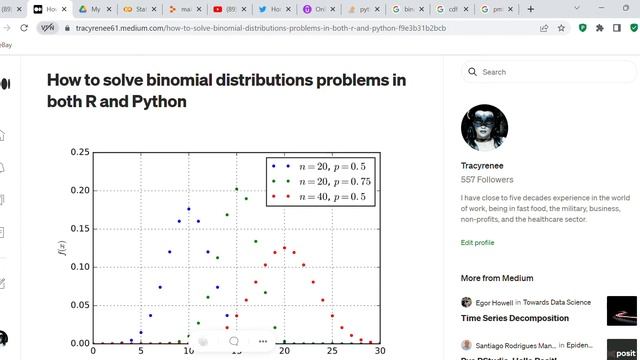Bookmark this page with the star icon
The image size is (640, 360).
click(x=561, y=28)
